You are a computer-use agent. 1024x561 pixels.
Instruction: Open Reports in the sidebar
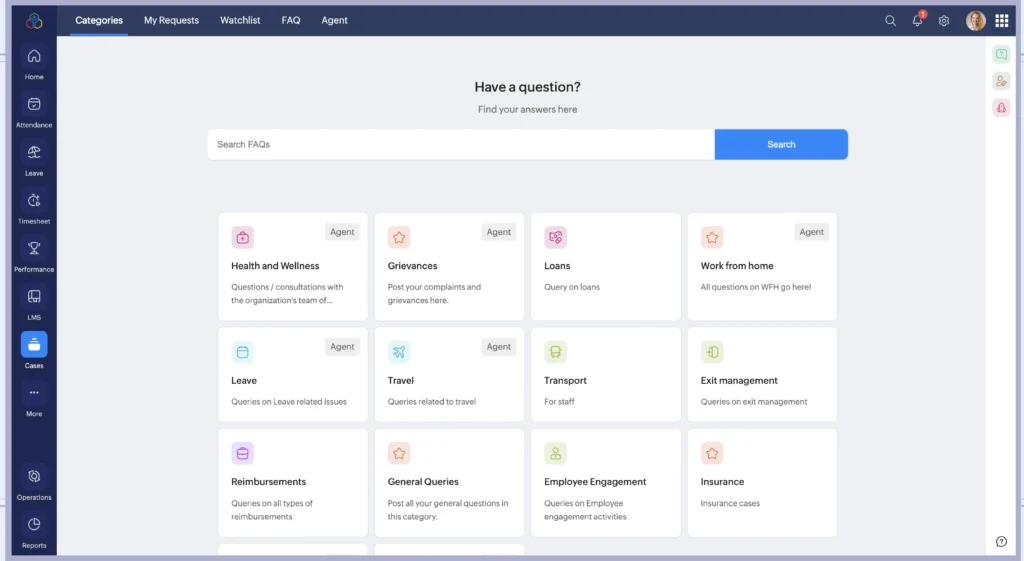34,524
